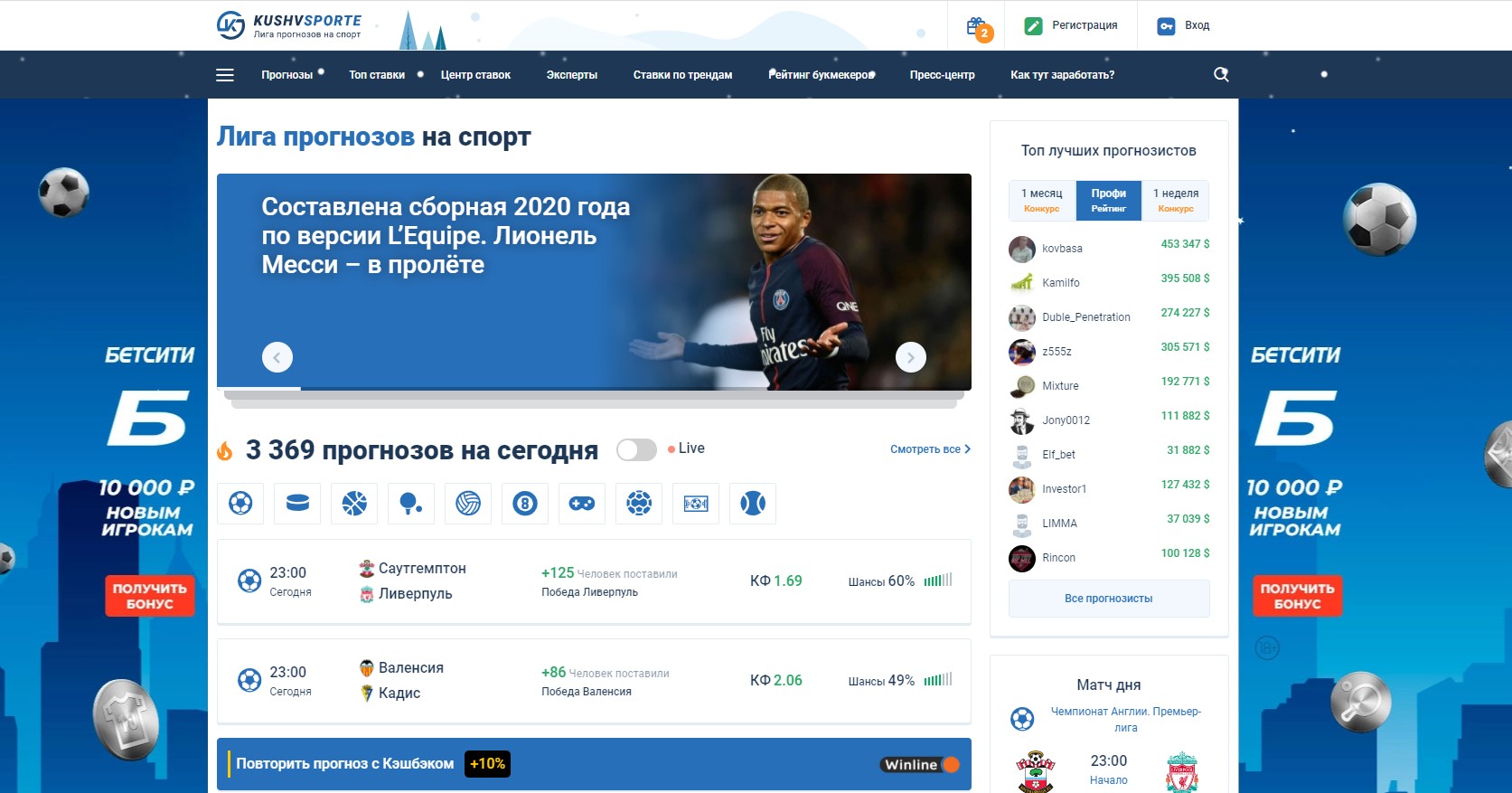
Task: Click the search magnifier icon
Action: pyautogui.click(x=1221, y=74)
